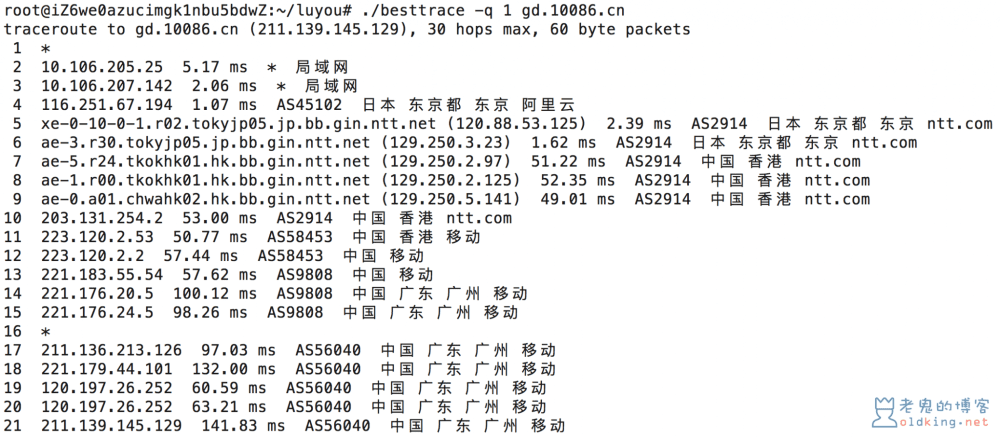Click hostname xe-0-10-0-1.r02.tokyjp05 on hop 5
The height and width of the screenshot is (438, 1000).
[154, 123]
